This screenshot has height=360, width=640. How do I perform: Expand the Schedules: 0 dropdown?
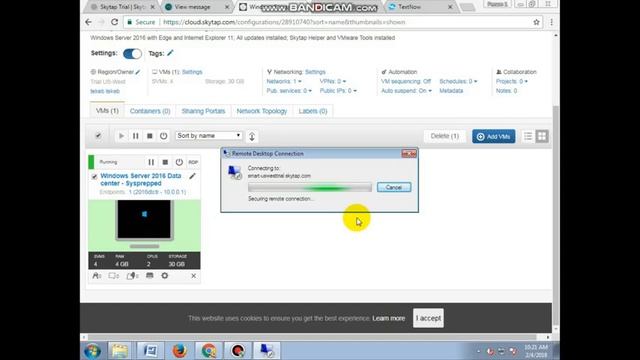coord(458,81)
